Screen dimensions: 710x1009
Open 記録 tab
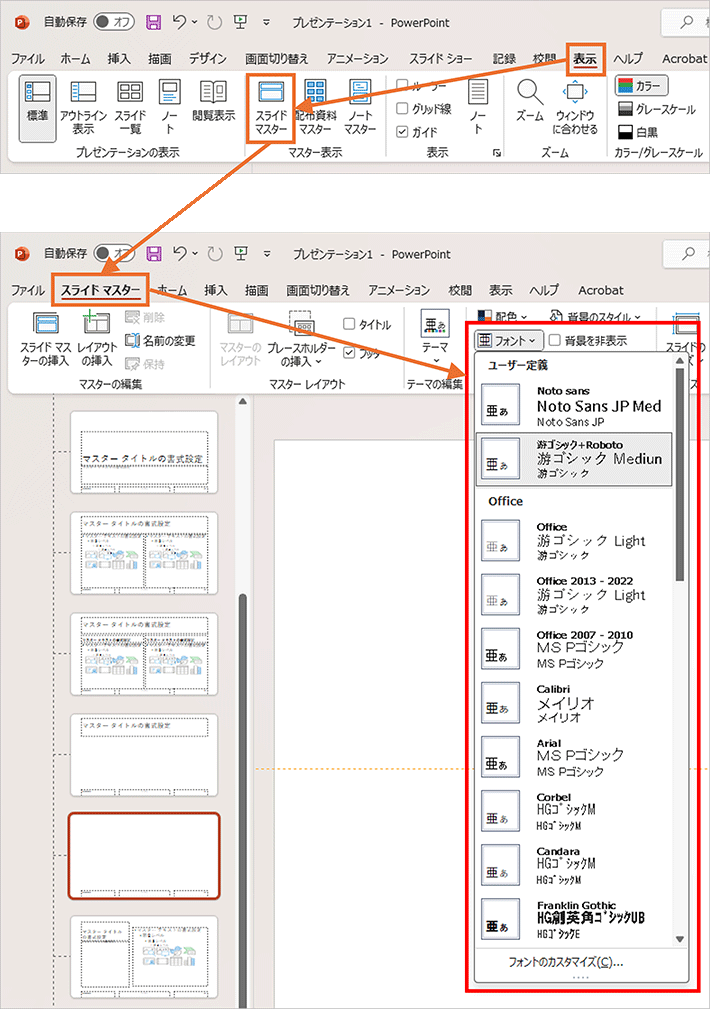coord(505,59)
